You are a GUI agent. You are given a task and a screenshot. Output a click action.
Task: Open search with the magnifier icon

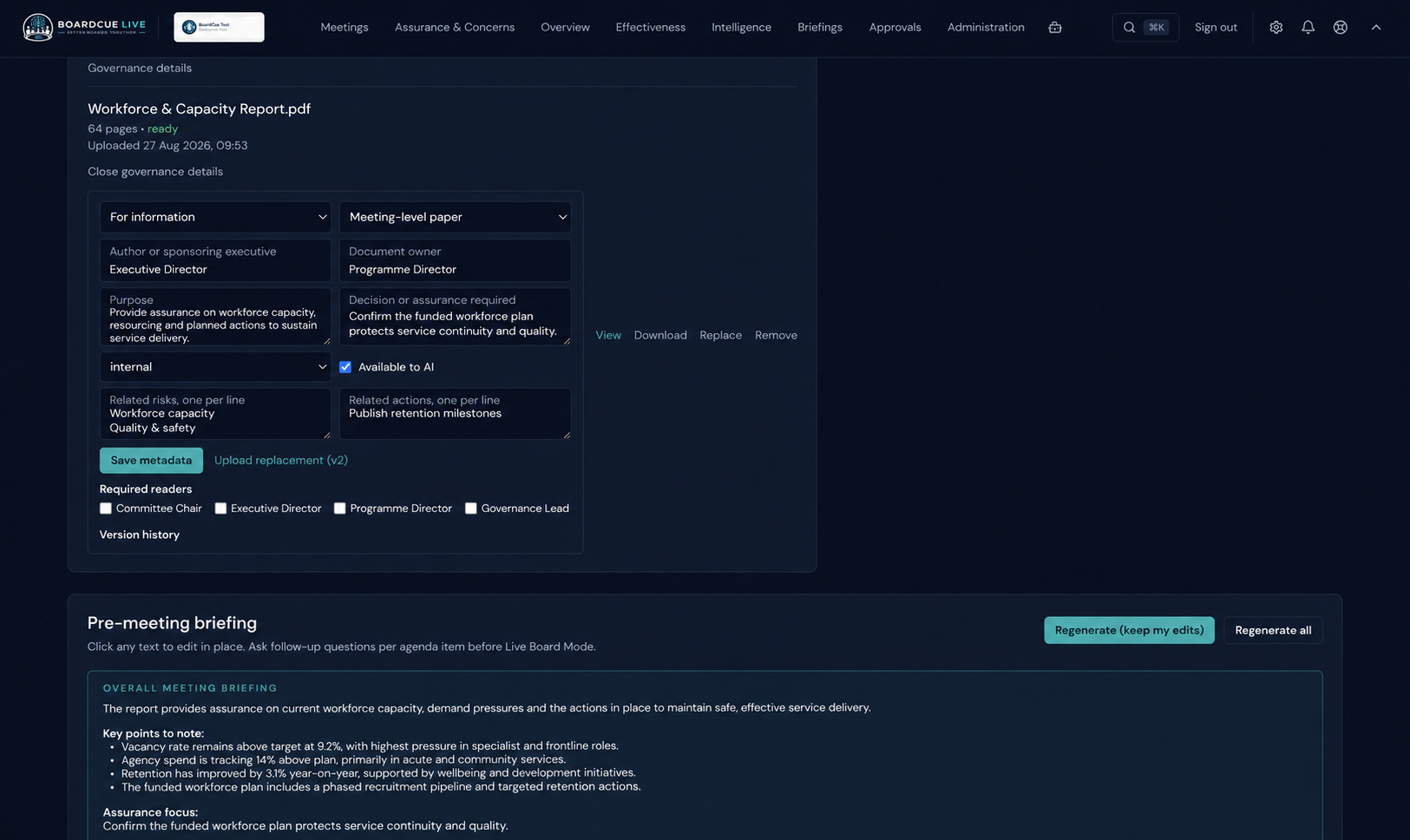pos(1129,27)
